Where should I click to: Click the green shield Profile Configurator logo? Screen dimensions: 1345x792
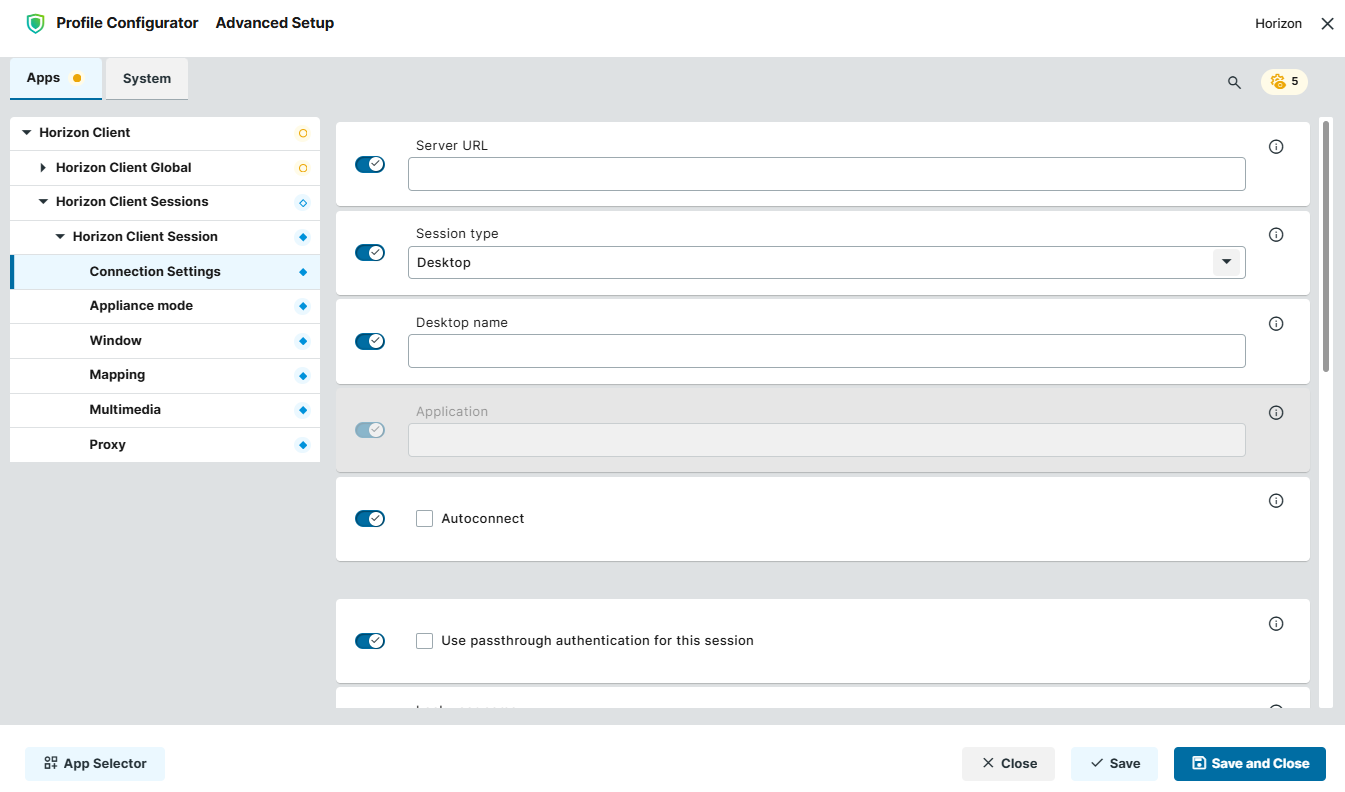point(36,23)
